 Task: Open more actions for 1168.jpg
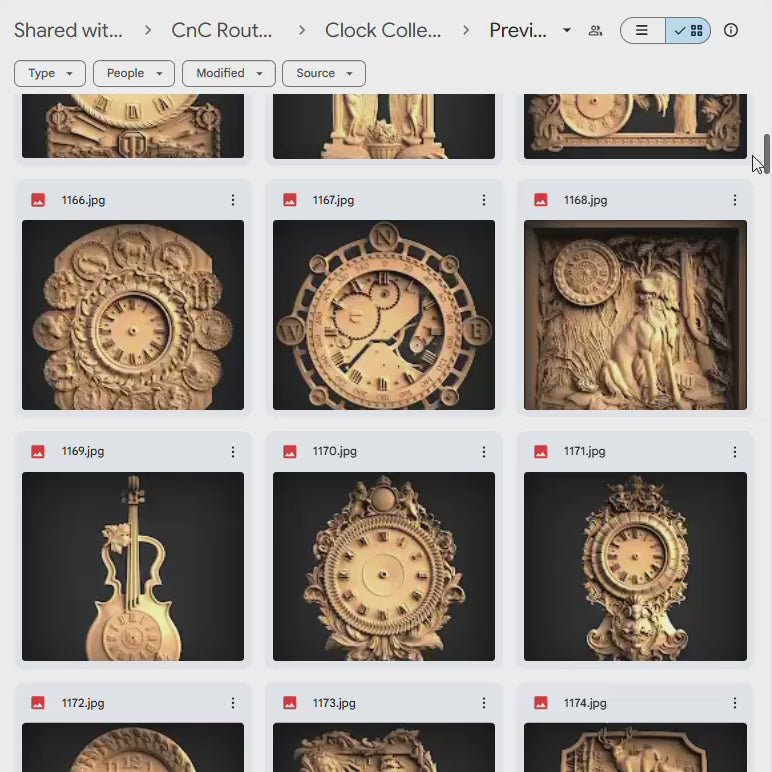[x=735, y=200]
